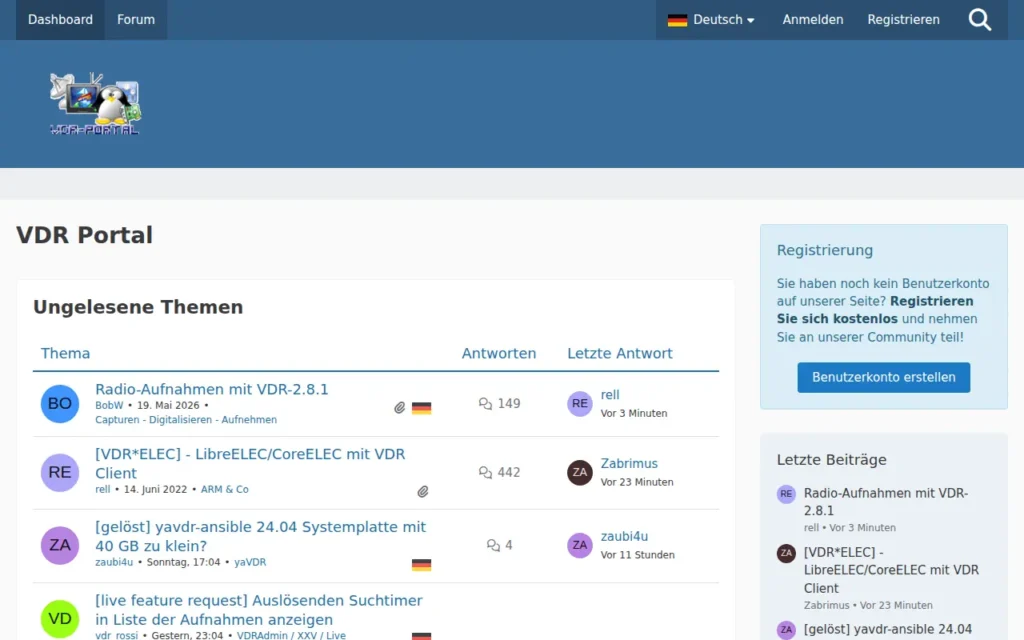
Task: Sort by the Antworten column header
Action: coord(499,353)
